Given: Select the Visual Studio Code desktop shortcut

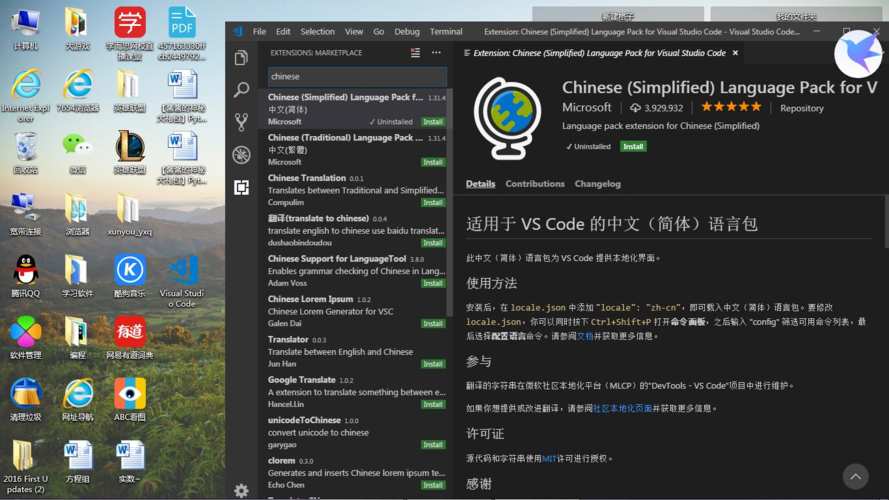Looking at the screenshot, I should point(182,281).
